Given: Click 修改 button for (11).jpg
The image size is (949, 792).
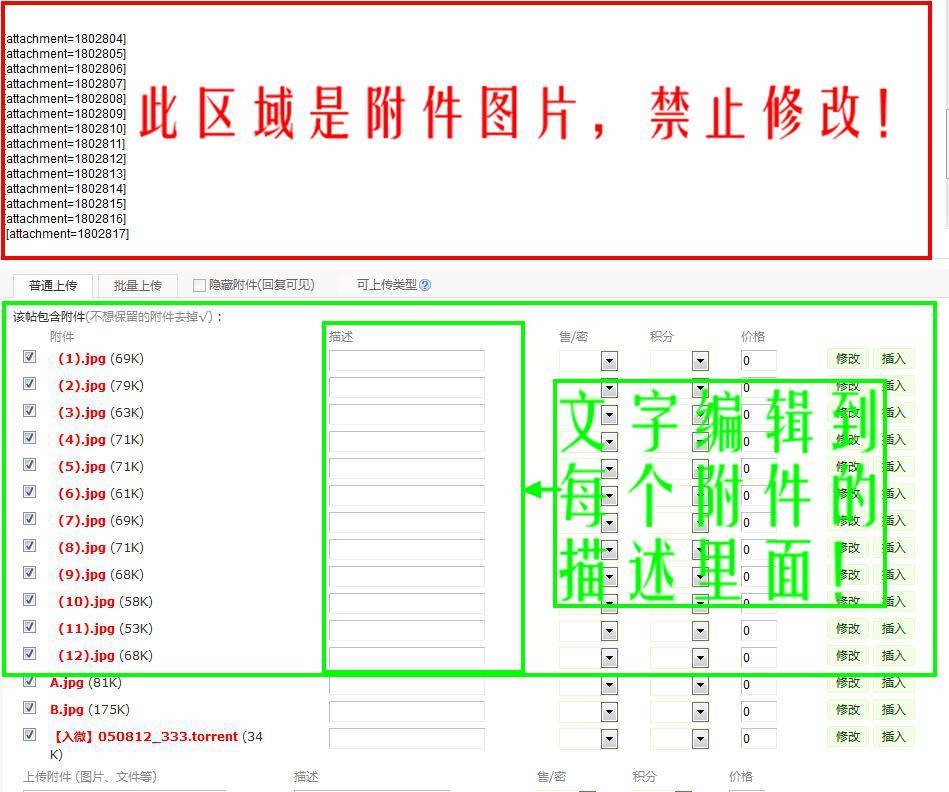Looking at the screenshot, I should click(848, 629).
